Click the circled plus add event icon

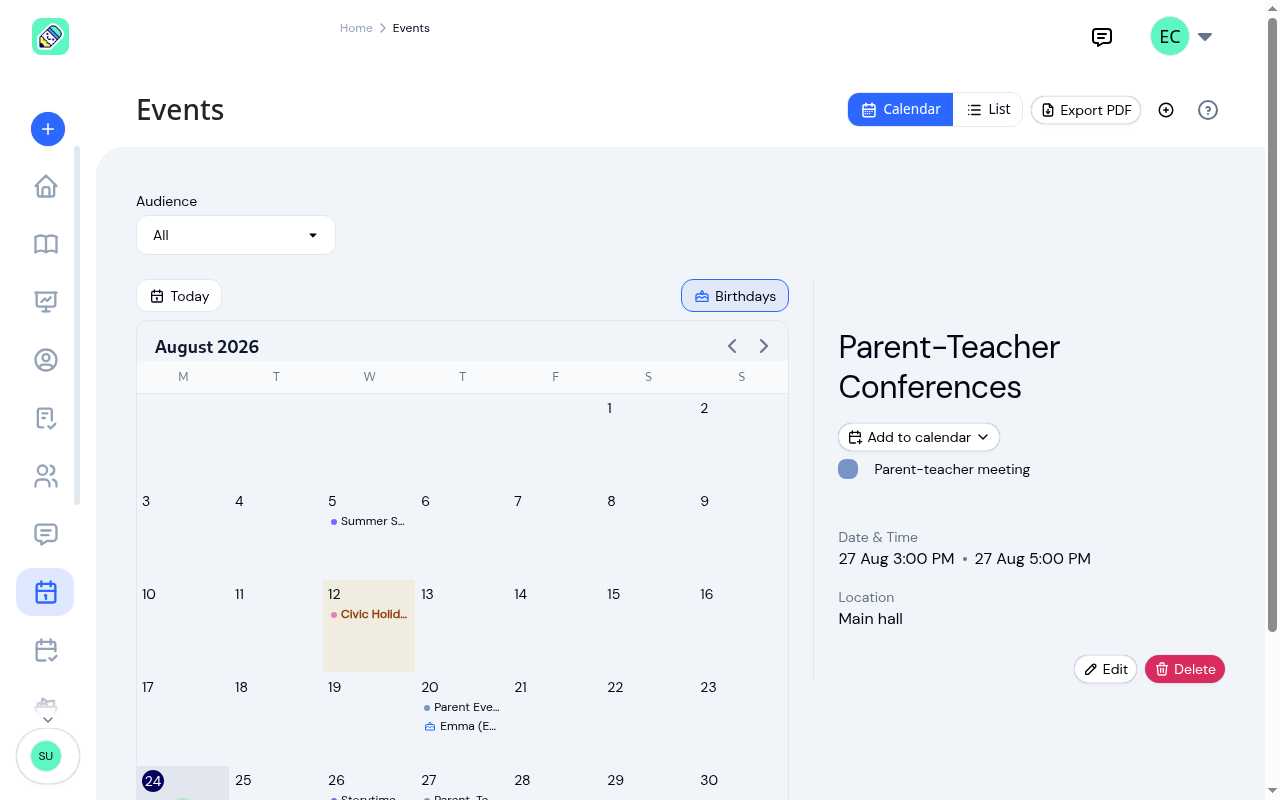[x=1166, y=110]
